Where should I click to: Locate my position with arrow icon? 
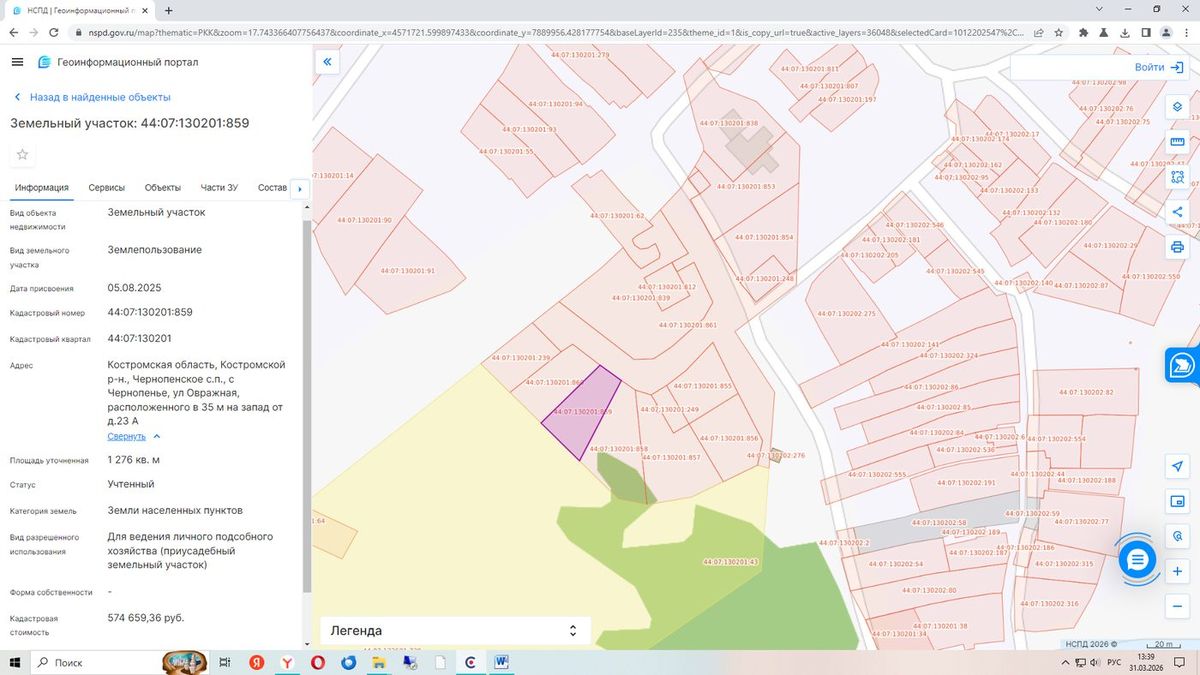point(1177,466)
